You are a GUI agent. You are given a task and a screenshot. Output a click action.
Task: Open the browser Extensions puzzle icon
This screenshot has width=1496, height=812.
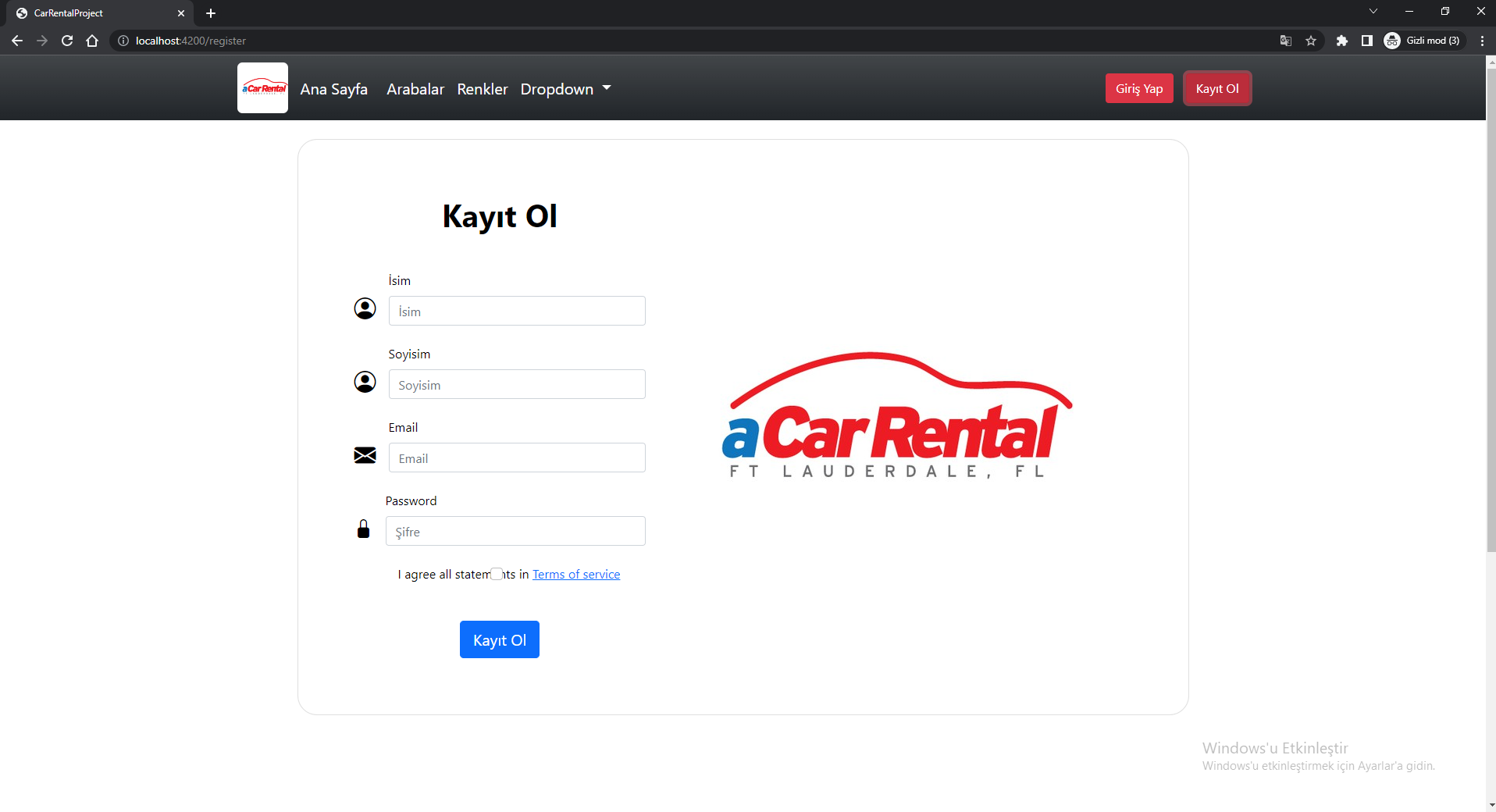click(x=1342, y=41)
